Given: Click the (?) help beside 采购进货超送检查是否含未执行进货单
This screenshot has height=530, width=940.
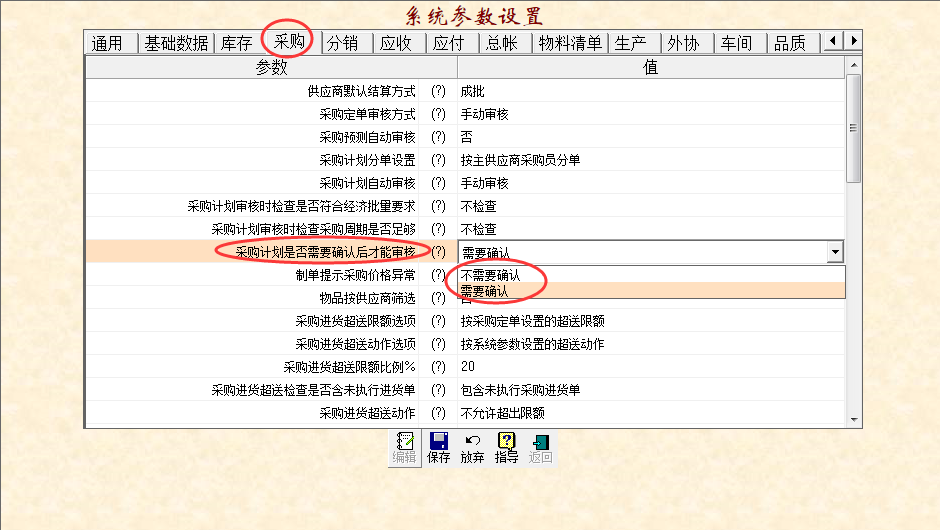Looking at the screenshot, I should point(438,390).
